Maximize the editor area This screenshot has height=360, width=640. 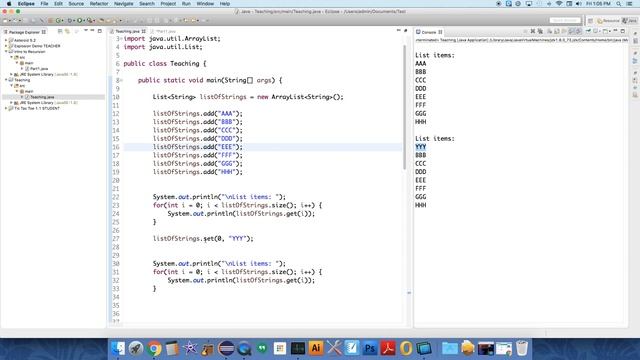(405, 31)
